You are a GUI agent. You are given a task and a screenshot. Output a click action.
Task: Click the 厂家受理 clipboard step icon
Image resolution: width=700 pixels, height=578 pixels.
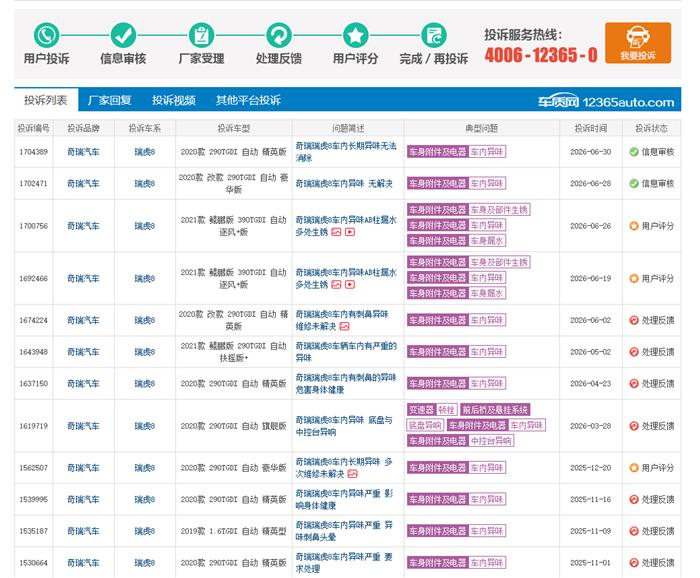tap(201, 35)
